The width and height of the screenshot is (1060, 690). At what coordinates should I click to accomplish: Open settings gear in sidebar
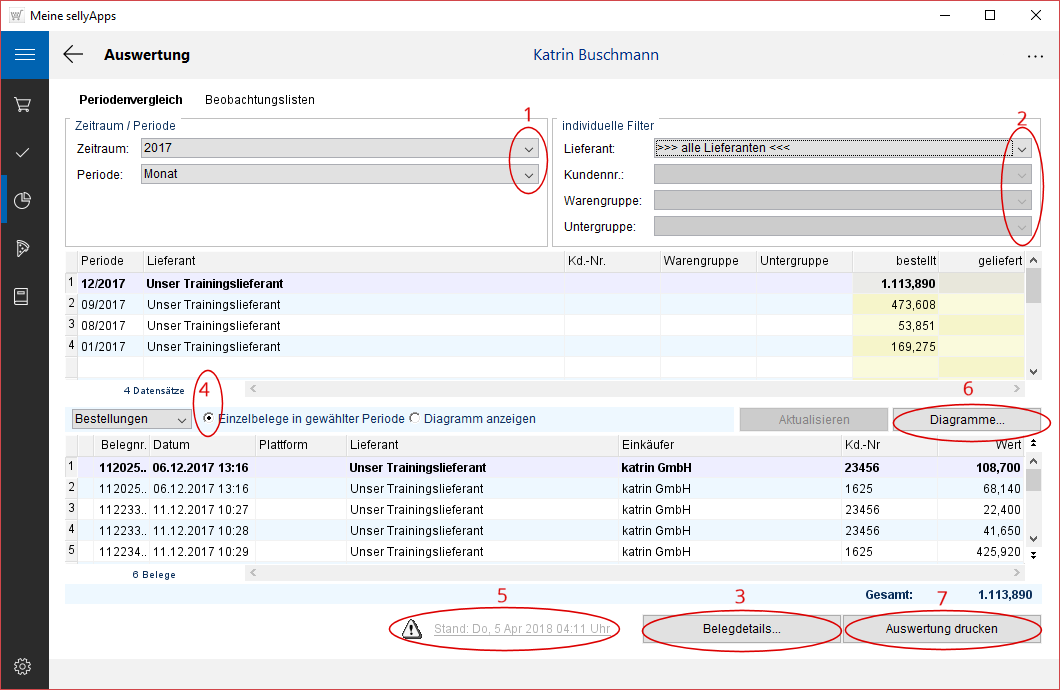(24, 666)
